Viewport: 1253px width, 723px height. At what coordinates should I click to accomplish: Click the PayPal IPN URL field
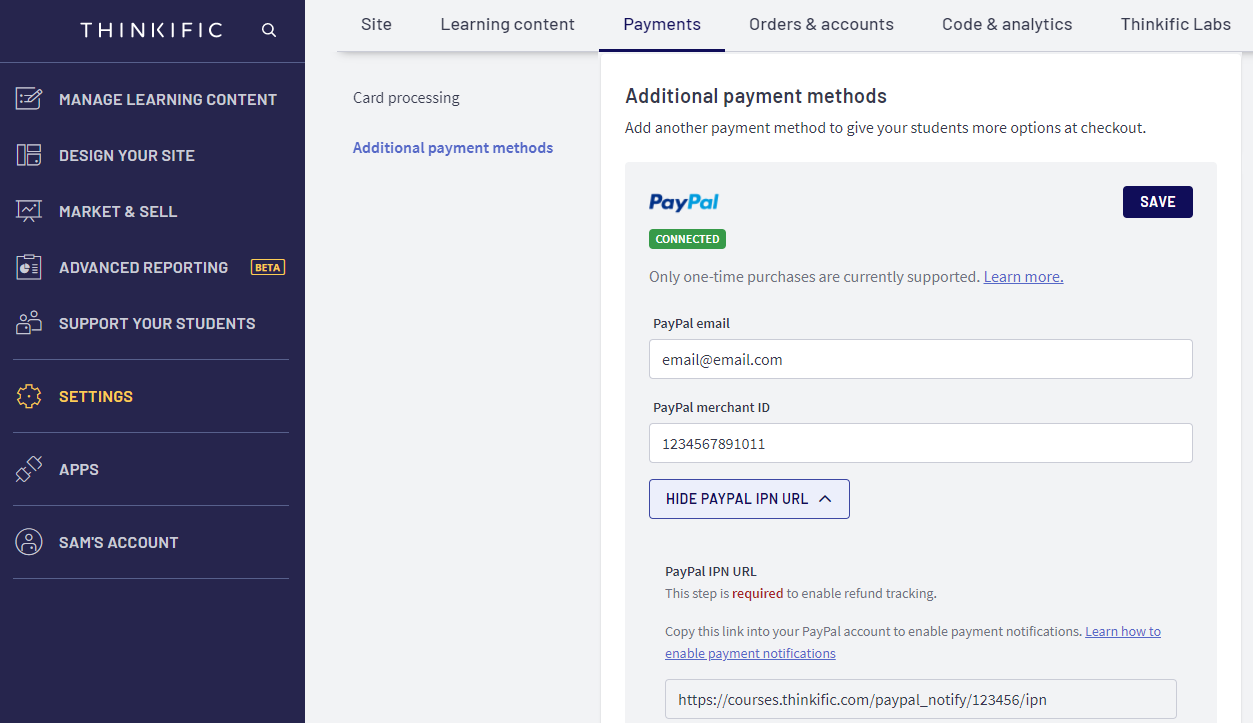coord(920,700)
